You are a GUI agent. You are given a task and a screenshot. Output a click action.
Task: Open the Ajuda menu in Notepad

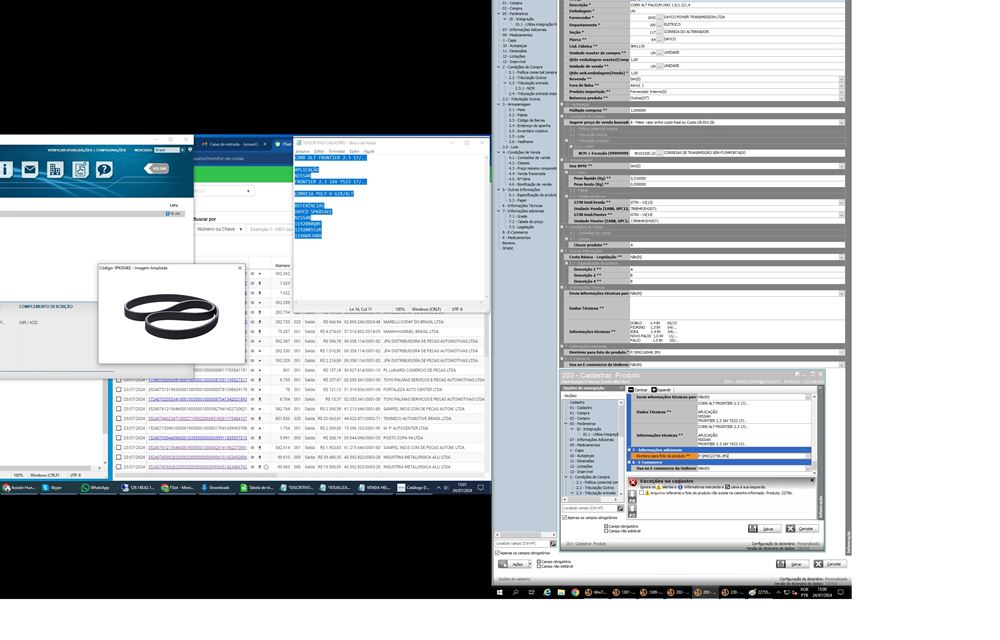pyautogui.click(x=369, y=151)
